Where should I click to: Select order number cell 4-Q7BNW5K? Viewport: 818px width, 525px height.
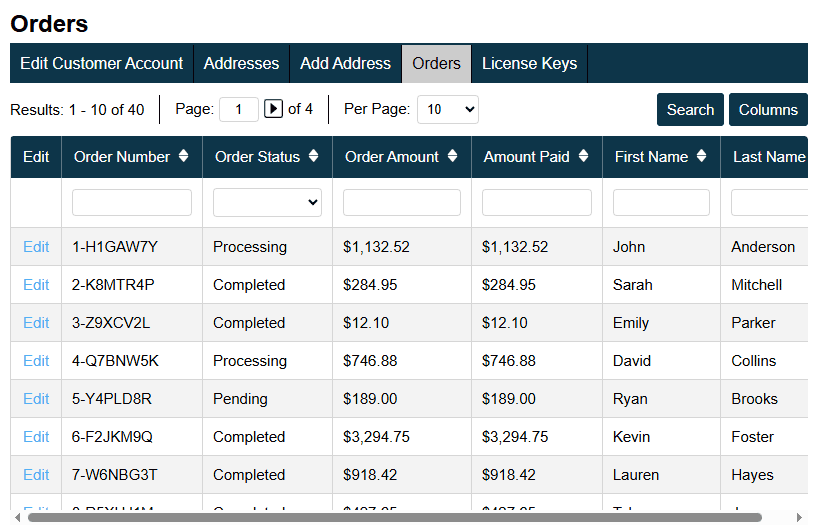pyautogui.click(x=115, y=361)
